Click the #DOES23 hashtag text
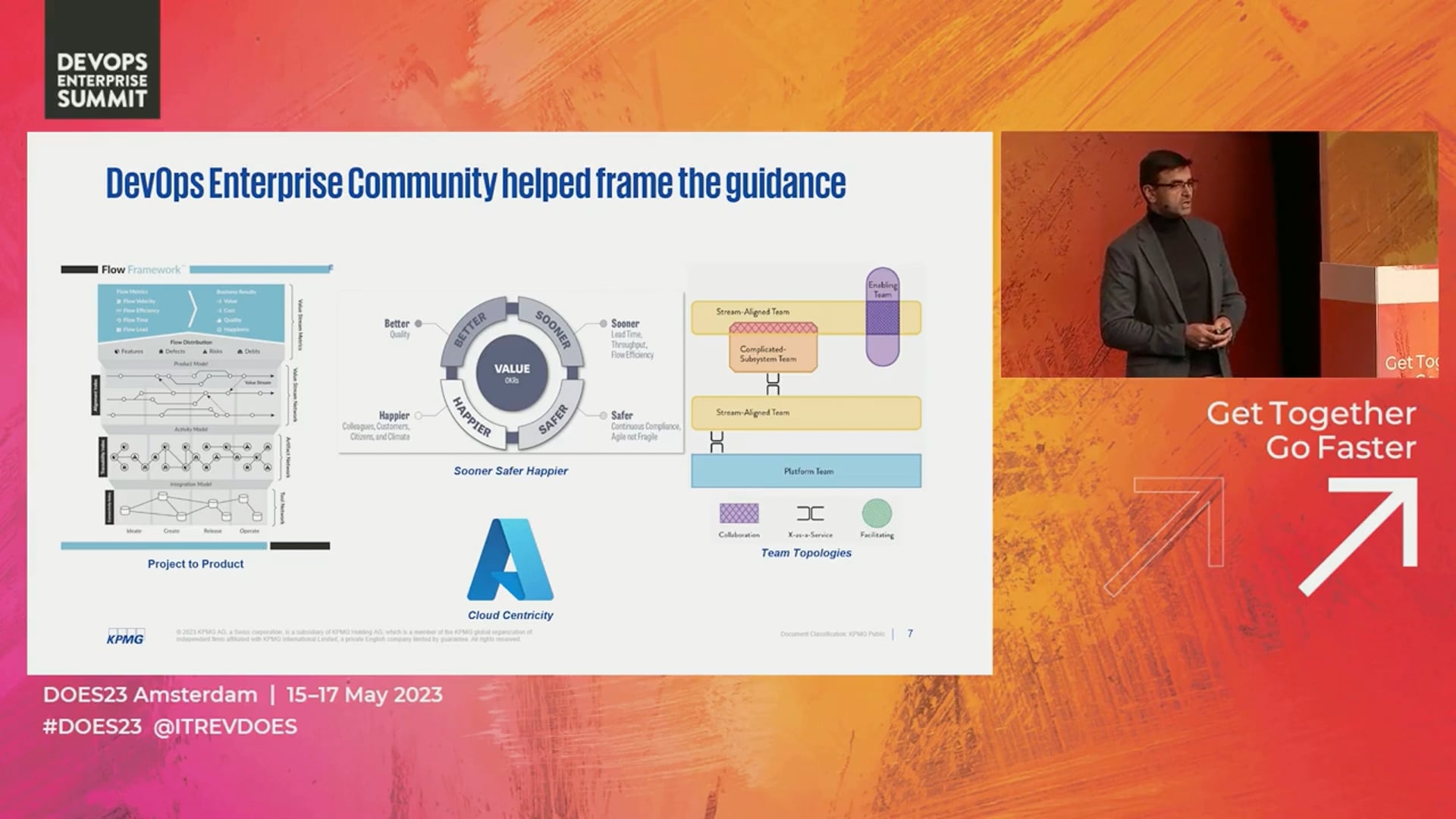This screenshot has height=819, width=1456. (93, 726)
